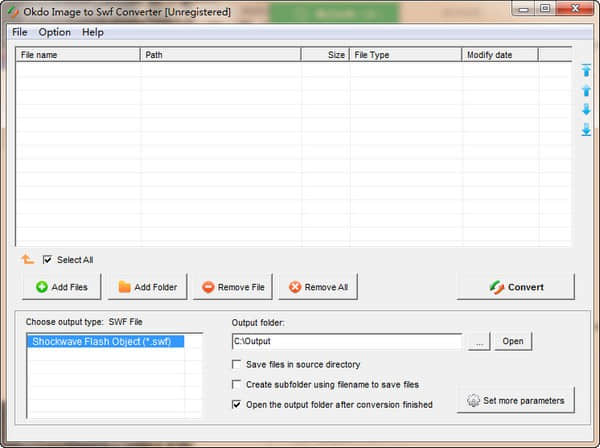The width and height of the screenshot is (600, 448).
Task: Click the orange up-level arrow icon
Action: (x=28, y=259)
